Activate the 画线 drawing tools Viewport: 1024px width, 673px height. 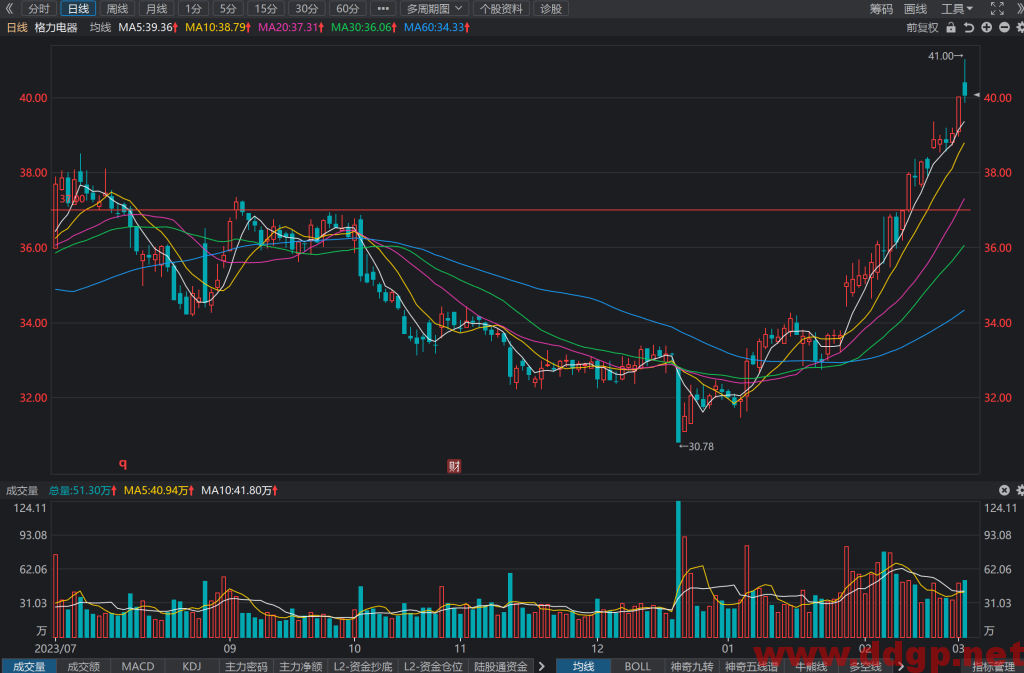click(916, 8)
